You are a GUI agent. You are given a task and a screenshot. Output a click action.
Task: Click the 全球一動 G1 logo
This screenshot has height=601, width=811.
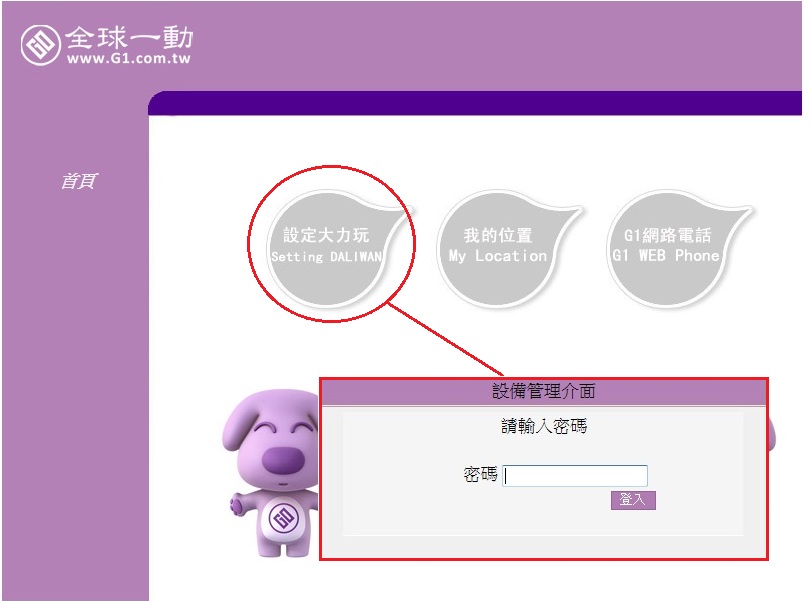click(107, 45)
